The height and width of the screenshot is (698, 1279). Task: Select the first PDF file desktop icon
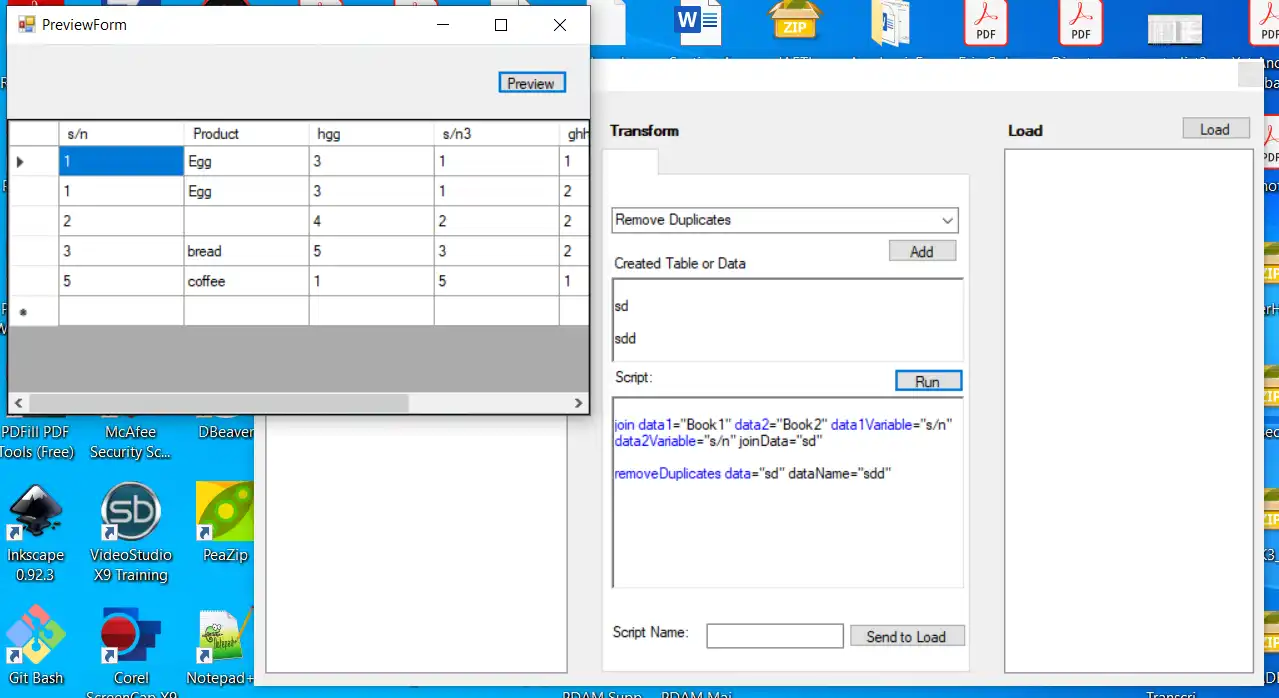coord(985,22)
